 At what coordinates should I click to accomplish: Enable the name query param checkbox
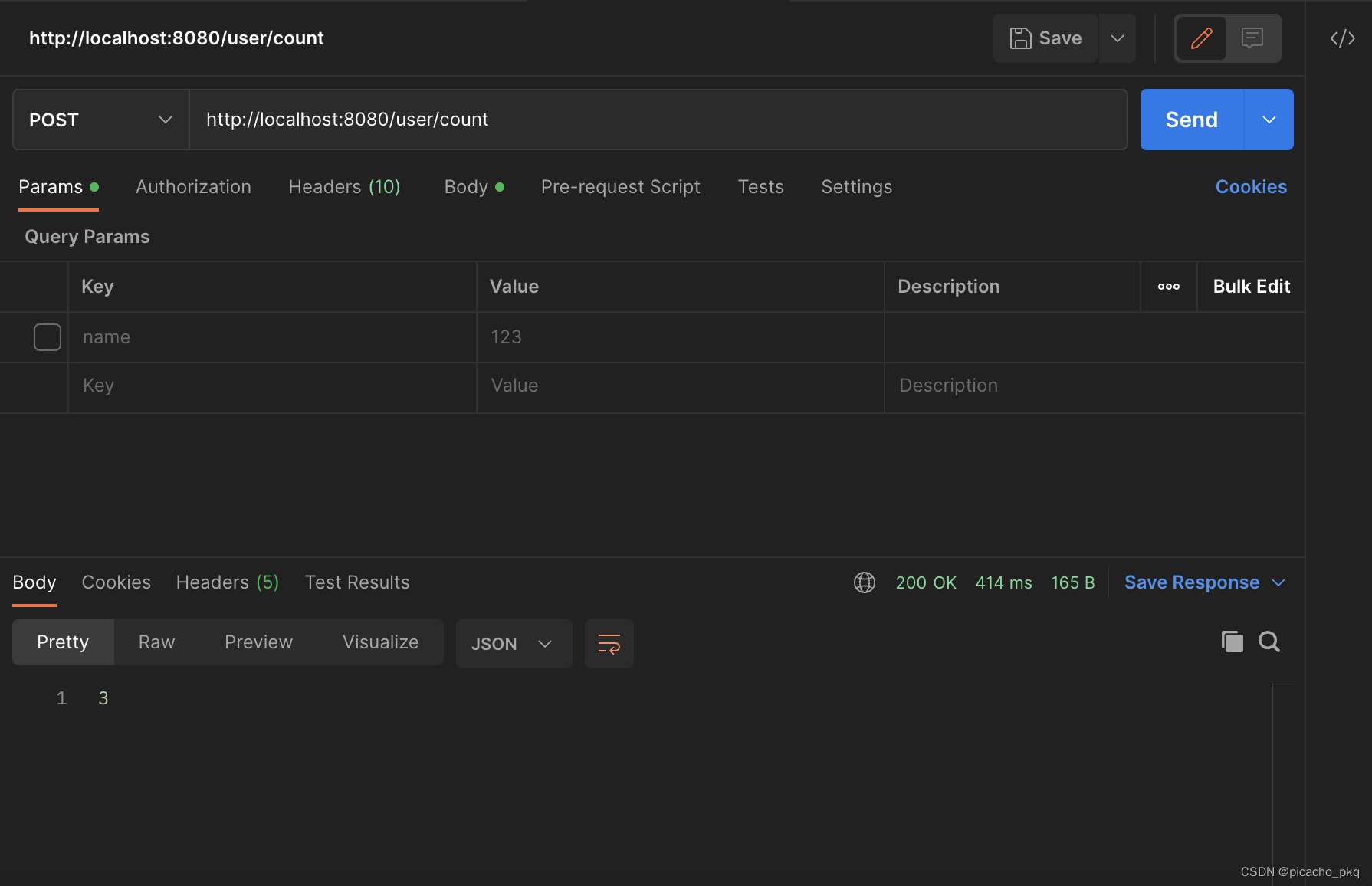coord(48,337)
